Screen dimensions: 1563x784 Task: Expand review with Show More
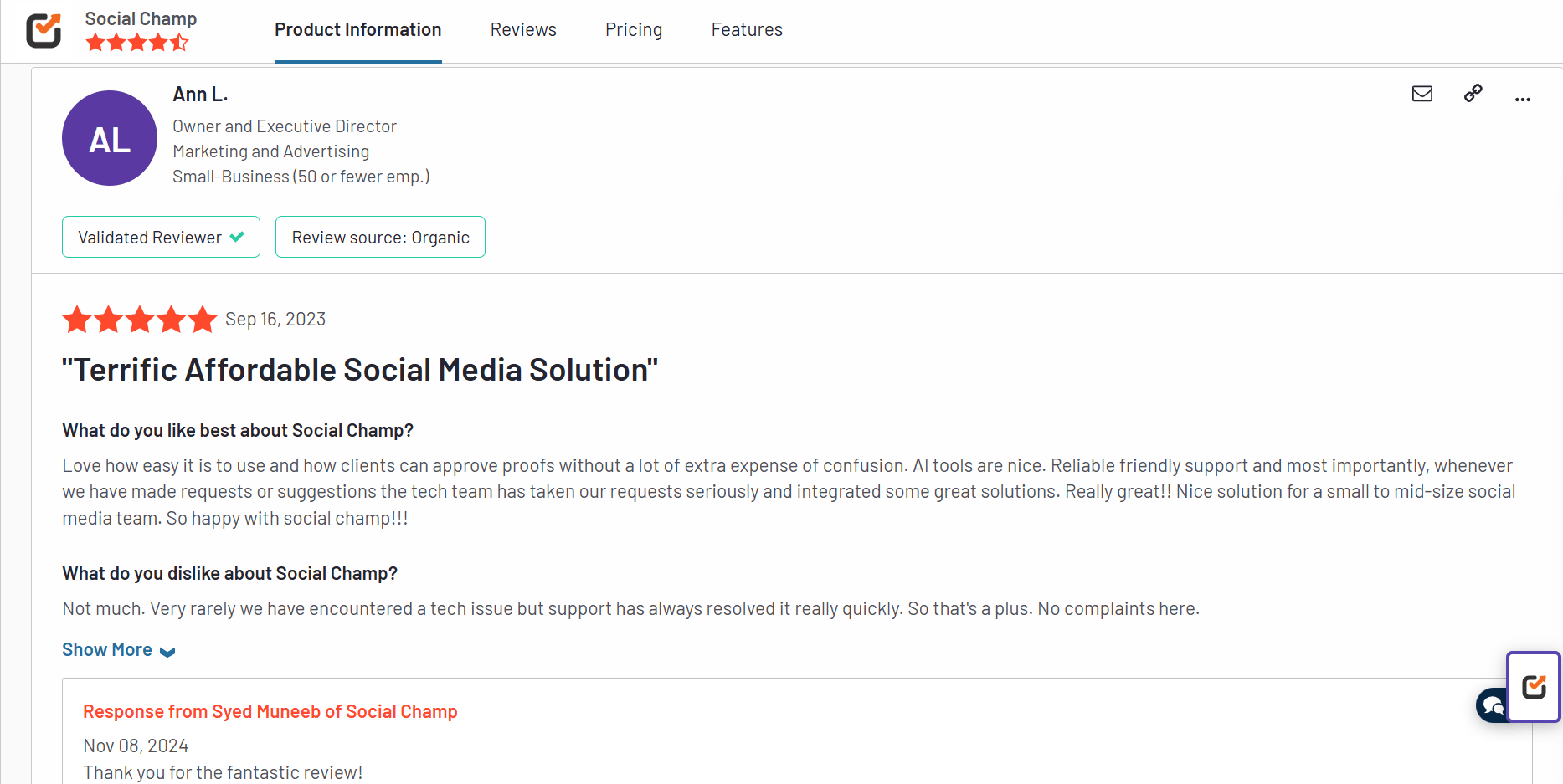(107, 650)
